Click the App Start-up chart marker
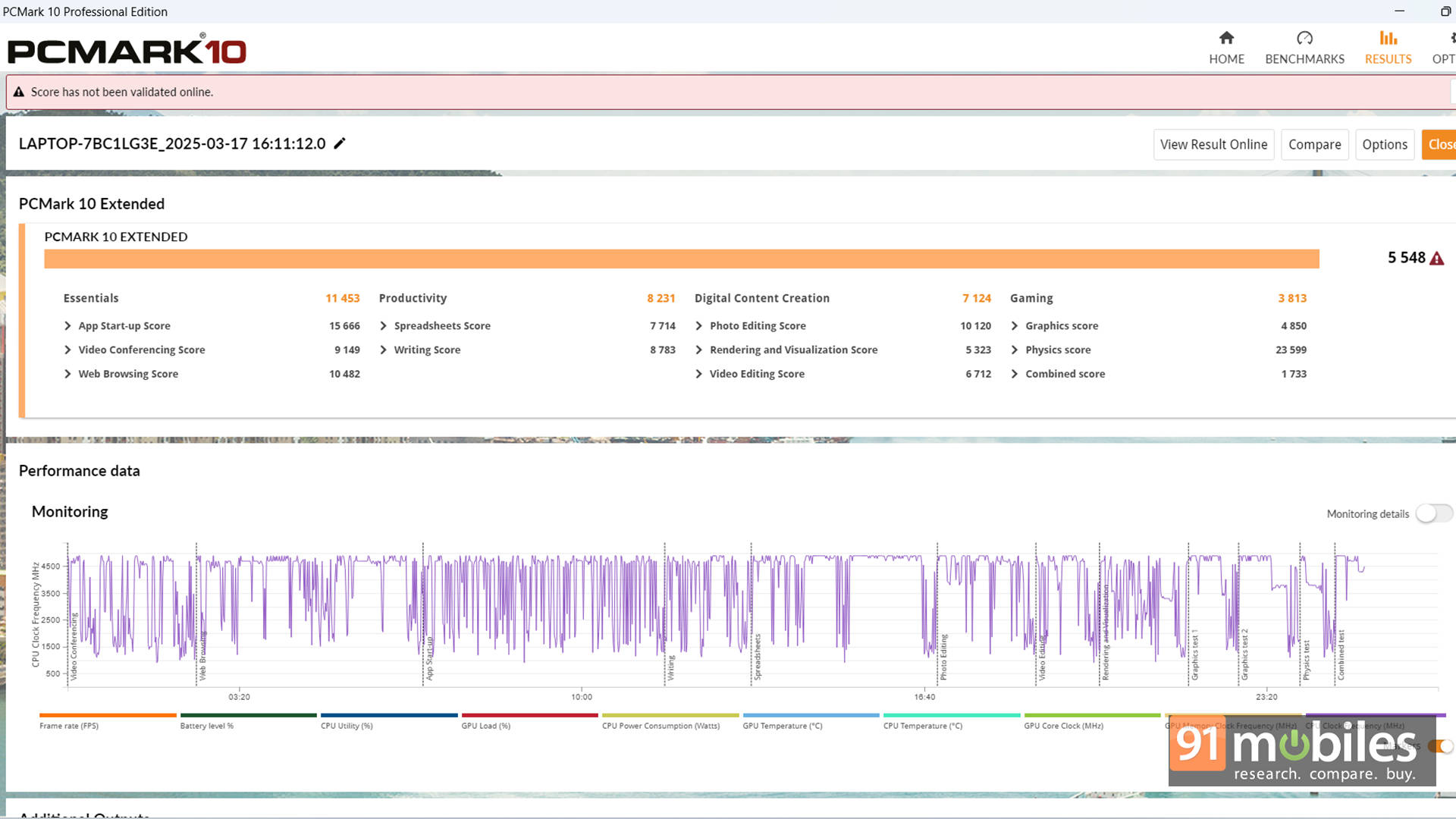 (x=429, y=657)
